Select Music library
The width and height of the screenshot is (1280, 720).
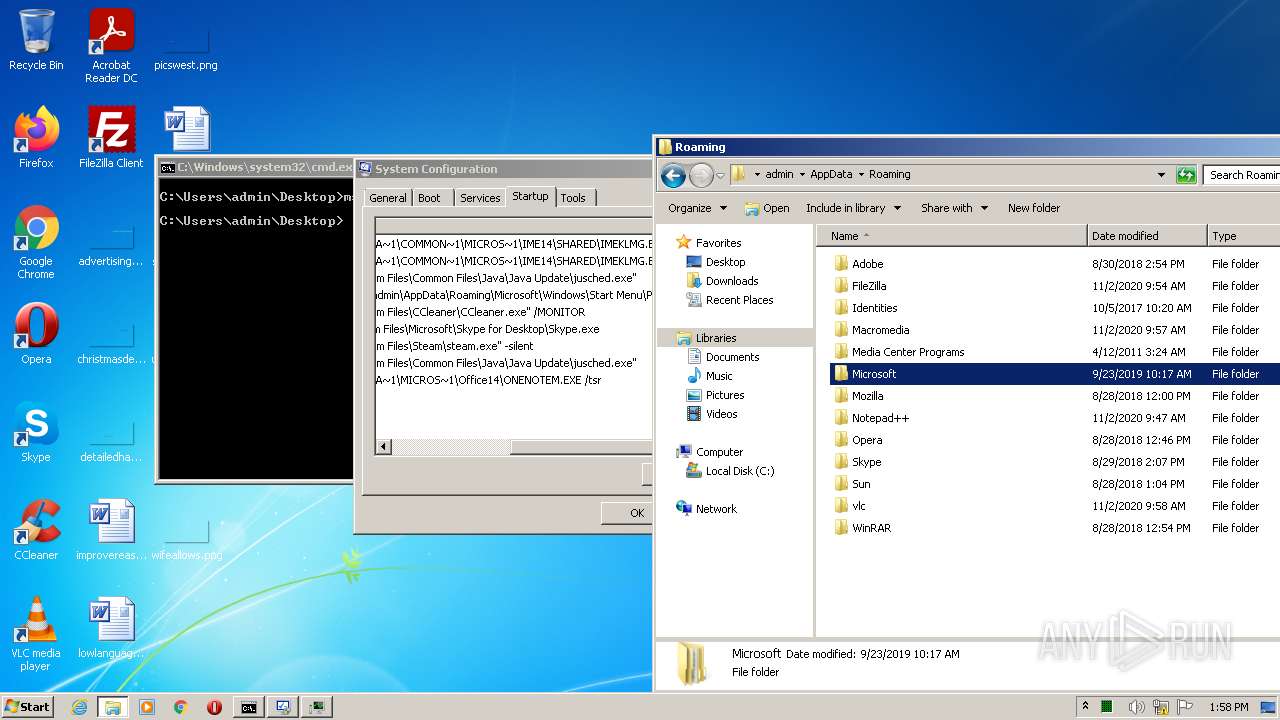tap(719, 376)
